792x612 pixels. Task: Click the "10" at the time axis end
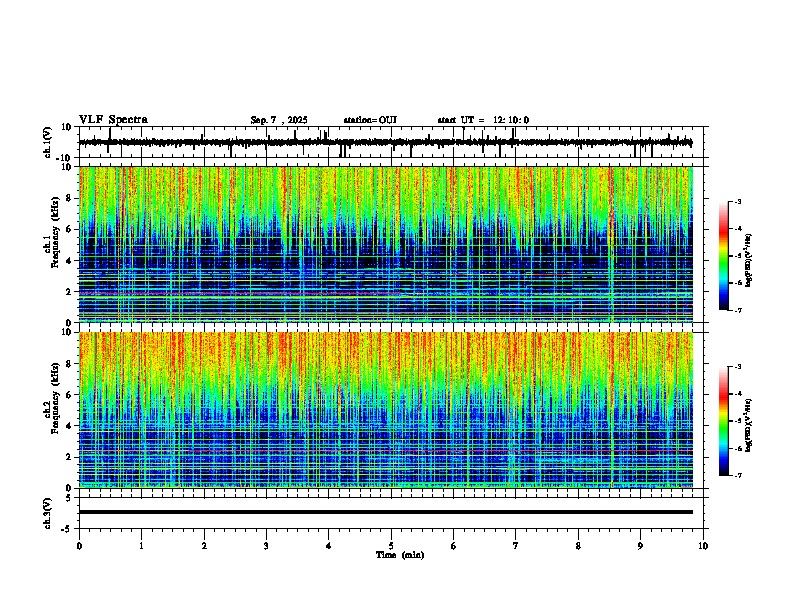[x=703, y=546]
